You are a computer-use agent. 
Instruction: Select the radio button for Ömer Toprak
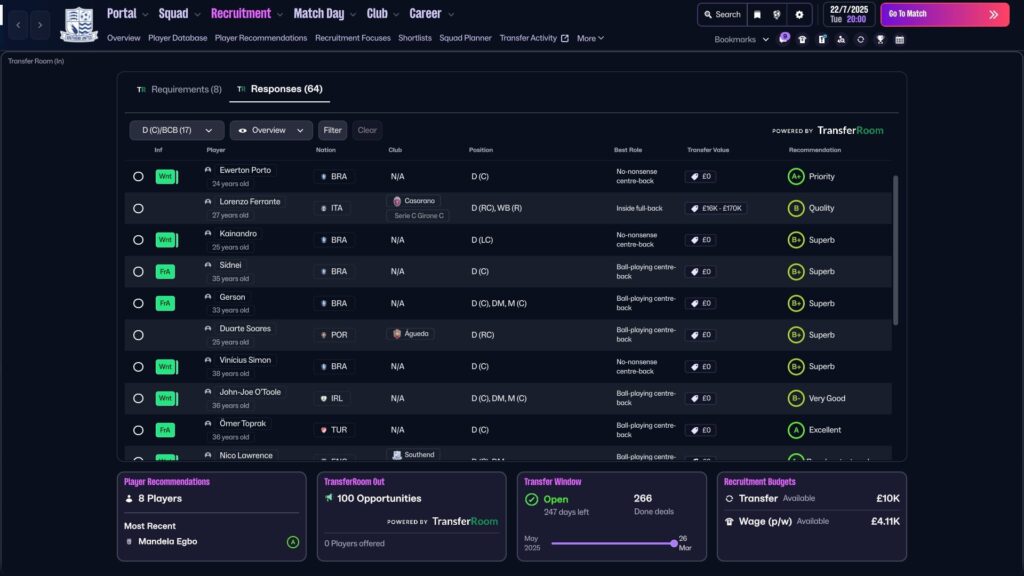(138, 430)
